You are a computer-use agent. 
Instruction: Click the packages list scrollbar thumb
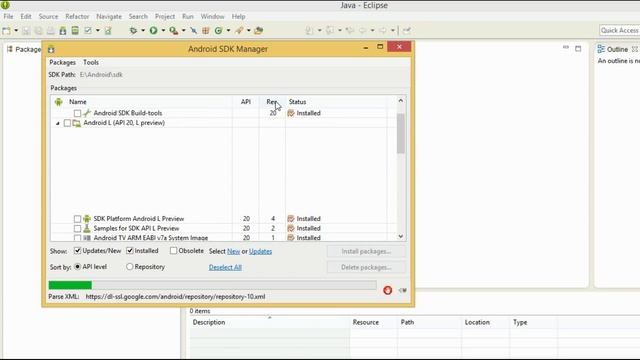click(401, 133)
